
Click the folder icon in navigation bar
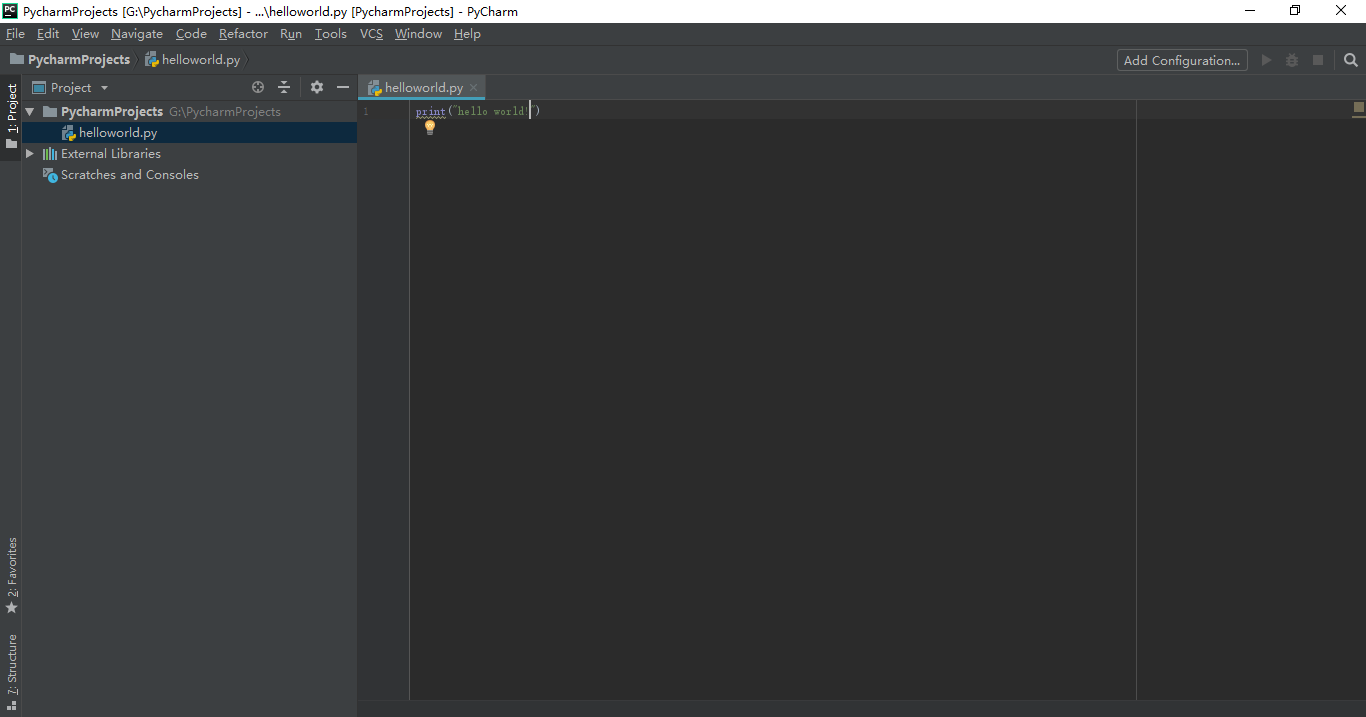tap(17, 60)
